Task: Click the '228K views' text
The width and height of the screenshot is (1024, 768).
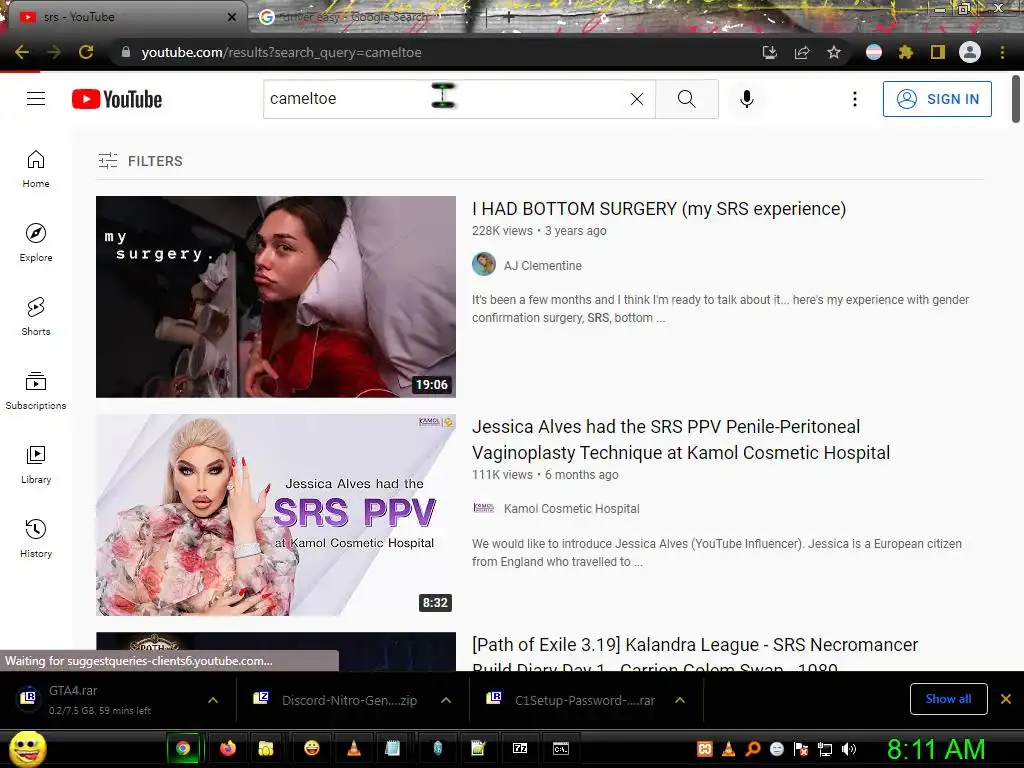Action: (x=502, y=231)
